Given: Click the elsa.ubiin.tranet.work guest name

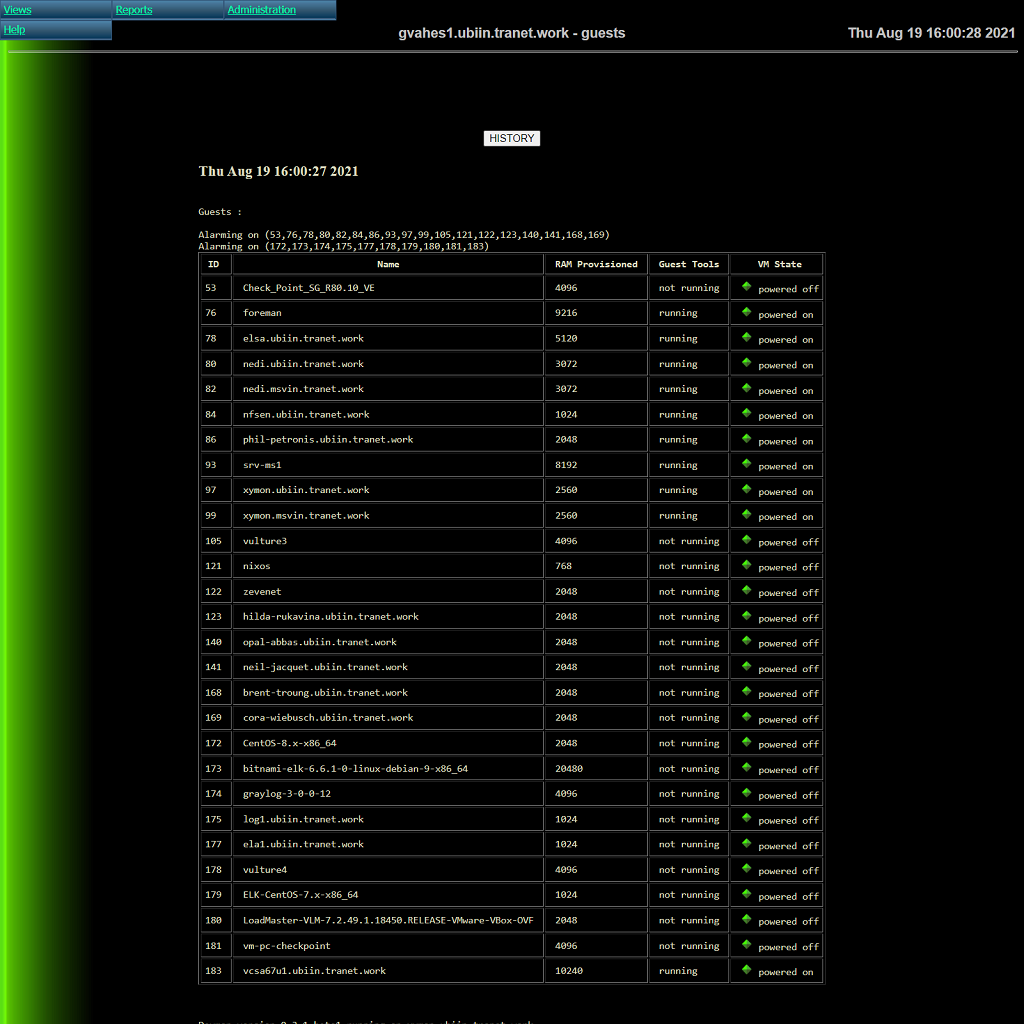Looking at the screenshot, I should [303, 338].
